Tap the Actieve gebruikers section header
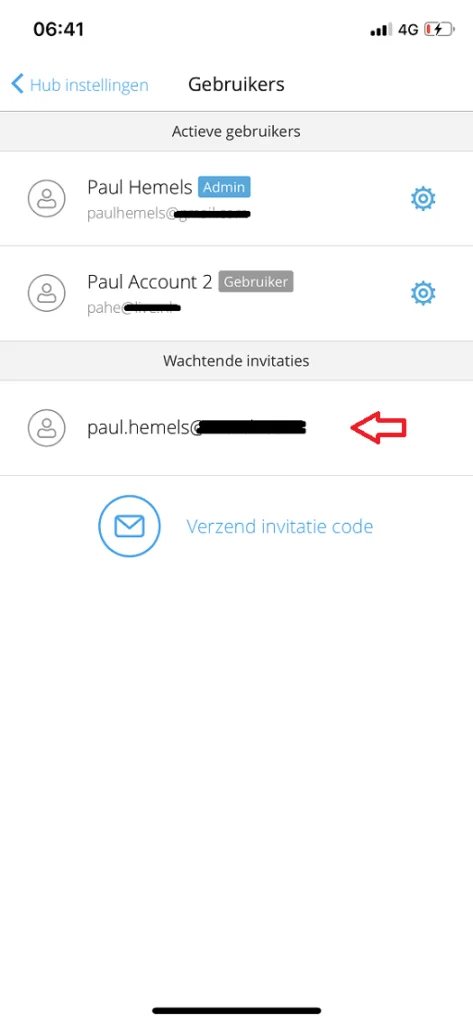This screenshot has height=1024, width=473. pyautogui.click(x=236, y=131)
